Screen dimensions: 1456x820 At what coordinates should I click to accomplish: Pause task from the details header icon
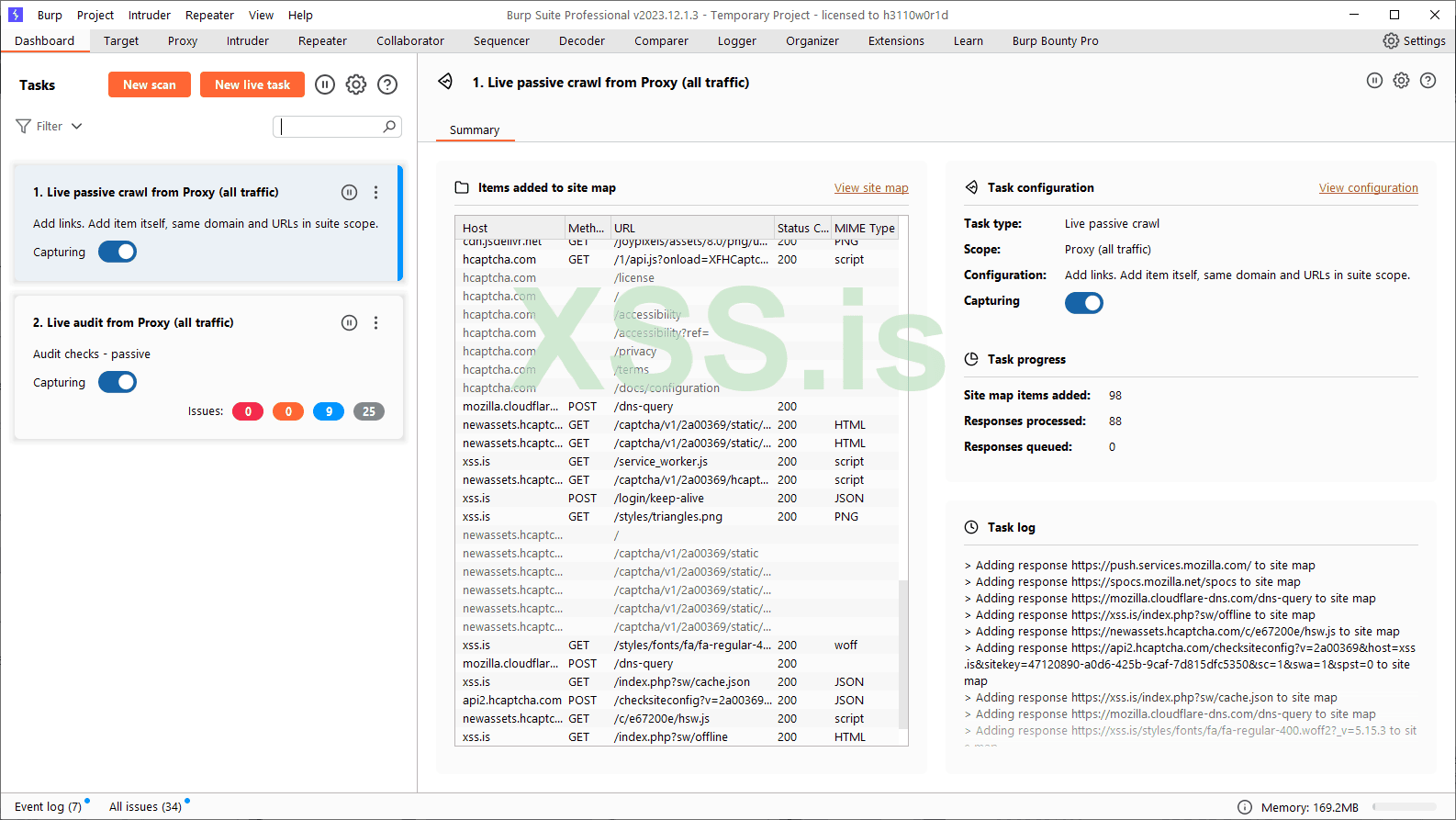point(1374,81)
